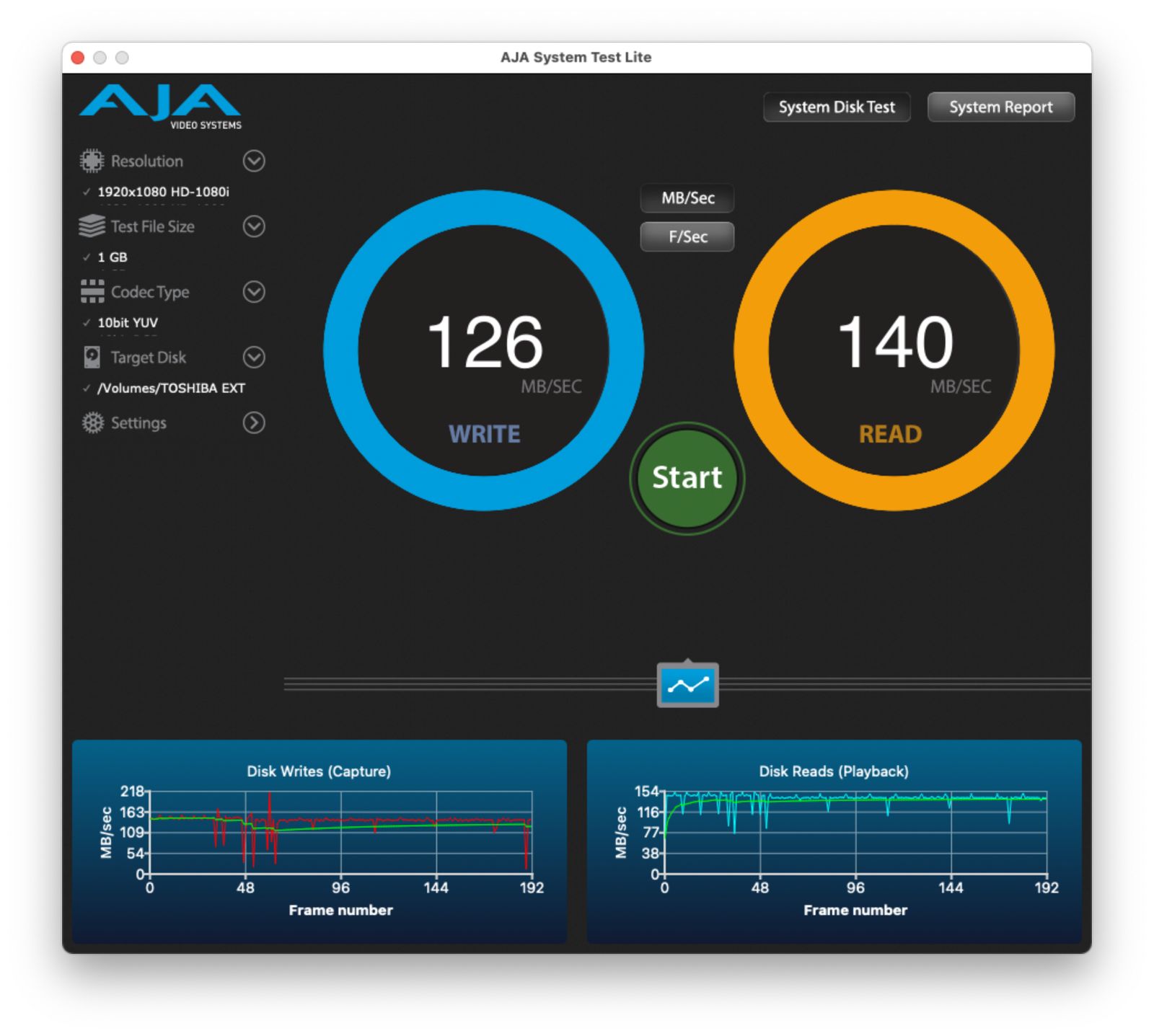The image size is (1154, 1036).
Task: Click the Codec Type filmstrip icon
Action: click(x=92, y=291)
